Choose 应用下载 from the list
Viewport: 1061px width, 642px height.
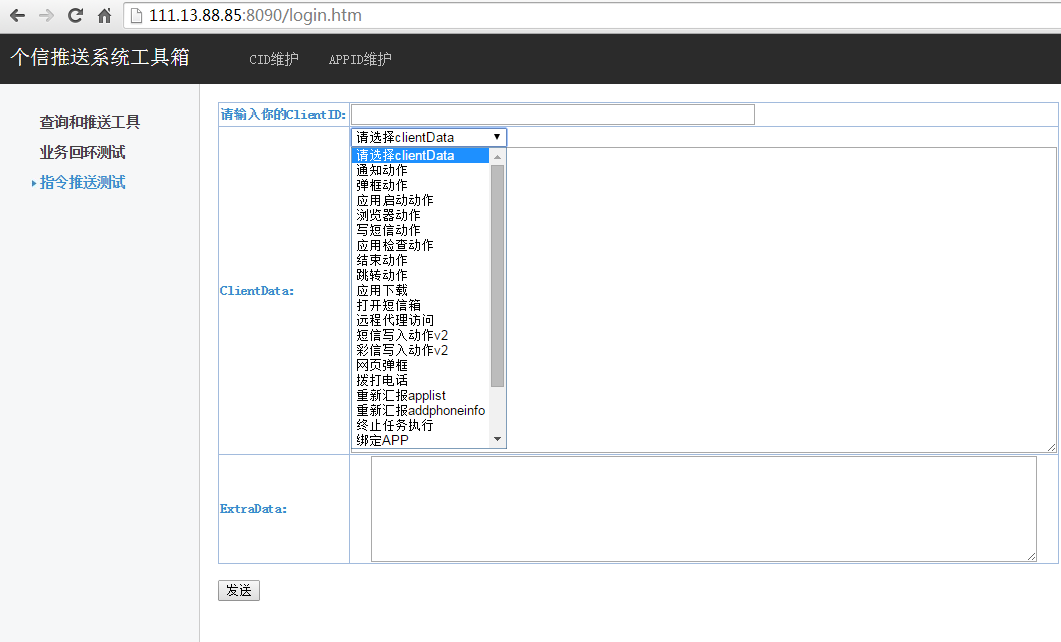(420, 290)
